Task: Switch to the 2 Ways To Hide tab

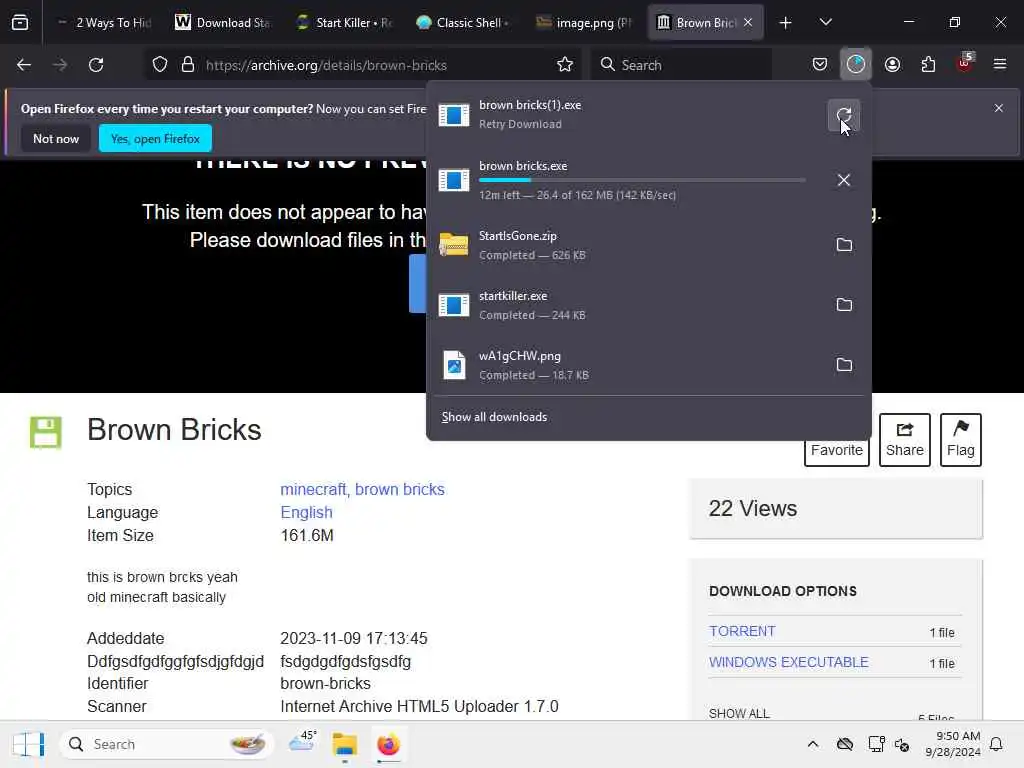Action: tap(104, 23)
